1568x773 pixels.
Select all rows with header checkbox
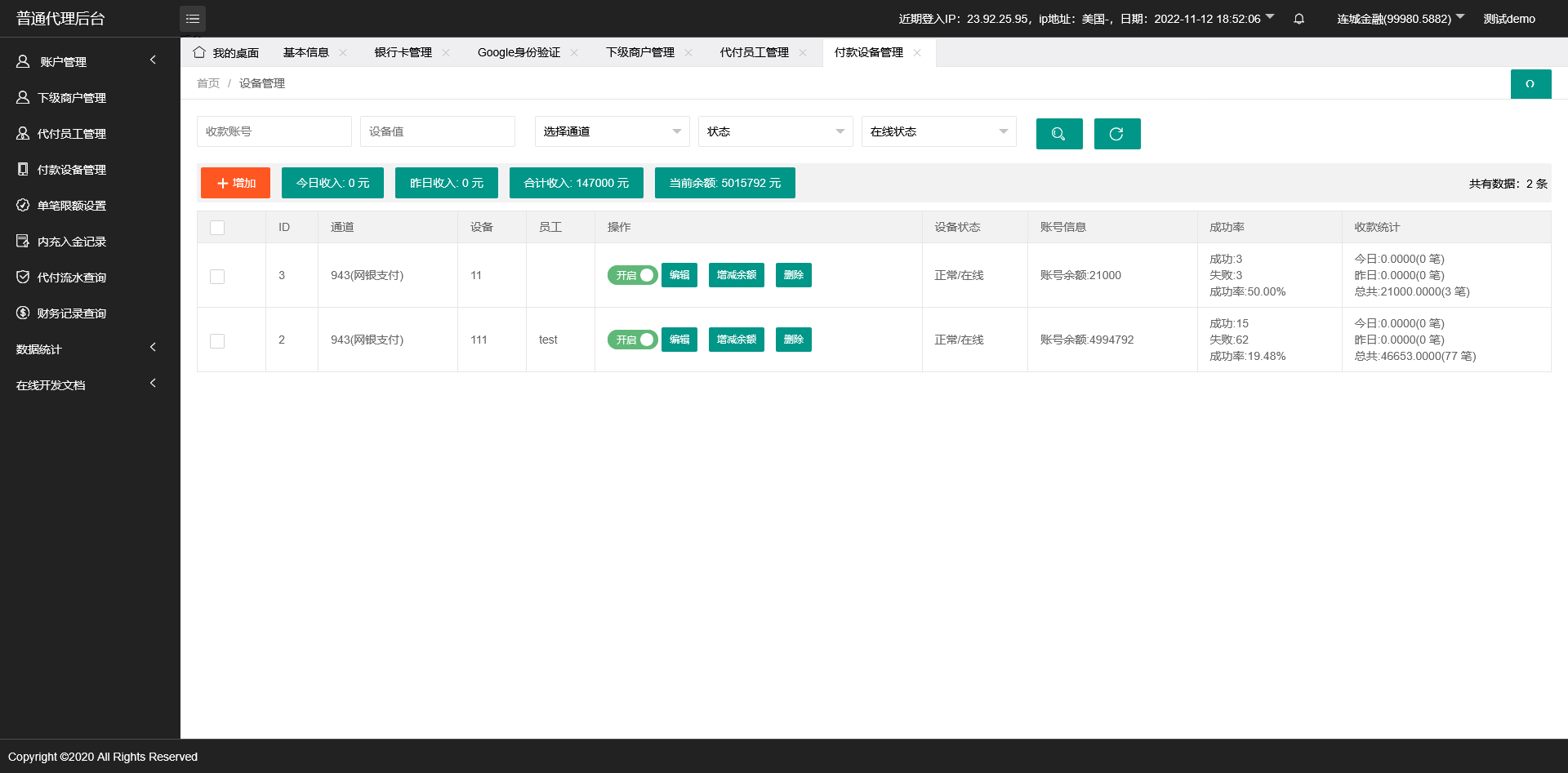click(x=217, y=228)
